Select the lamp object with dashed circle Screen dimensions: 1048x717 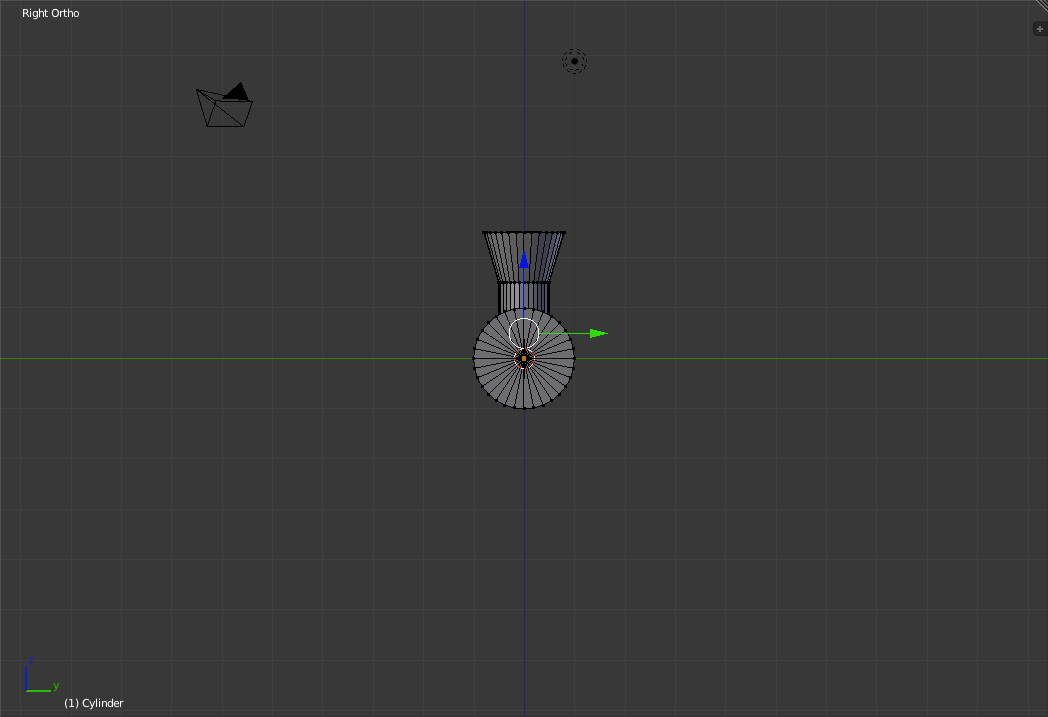tap(574, 61)
